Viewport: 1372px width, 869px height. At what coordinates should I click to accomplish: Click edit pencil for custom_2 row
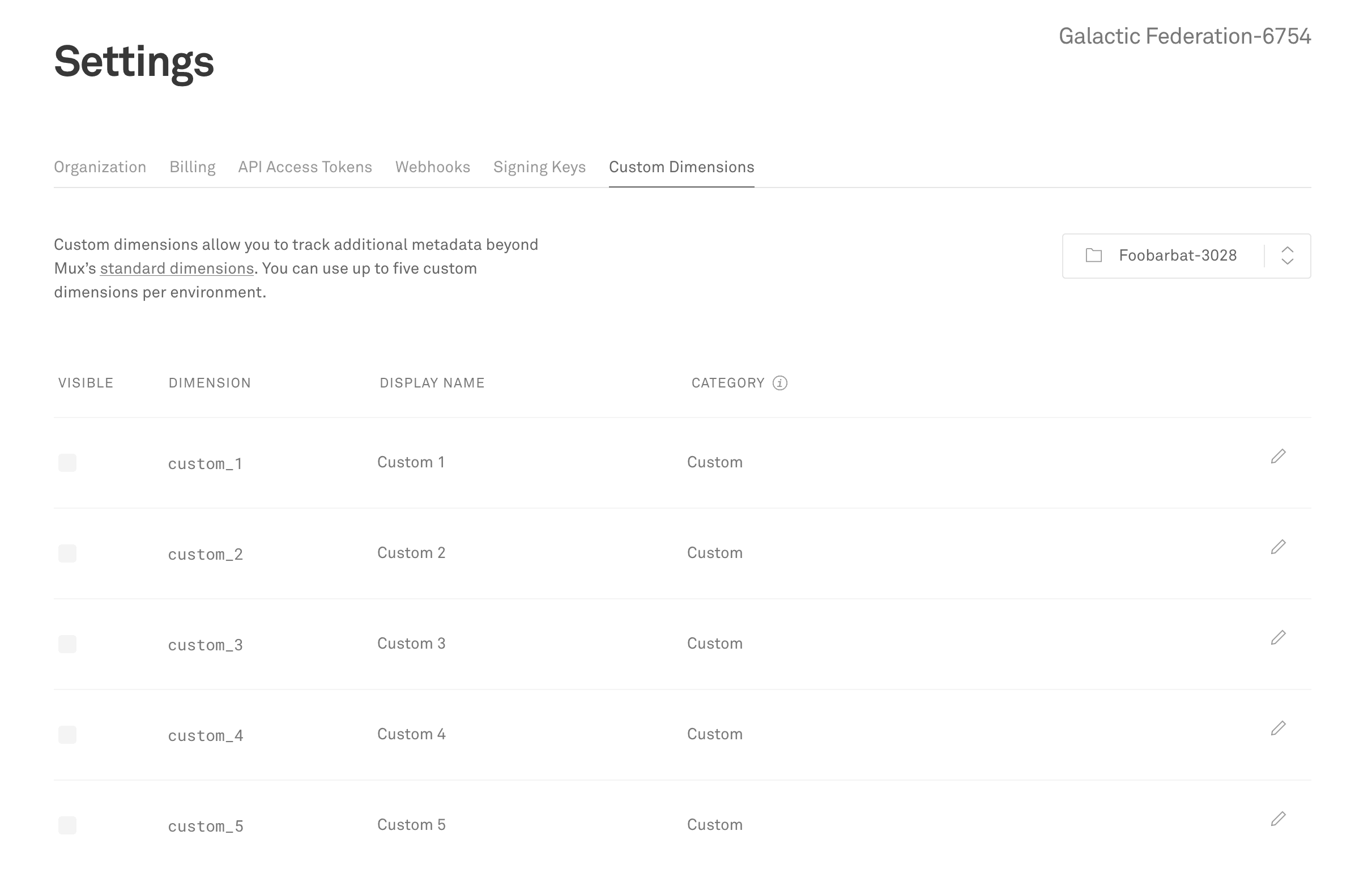click(1278, 547)
